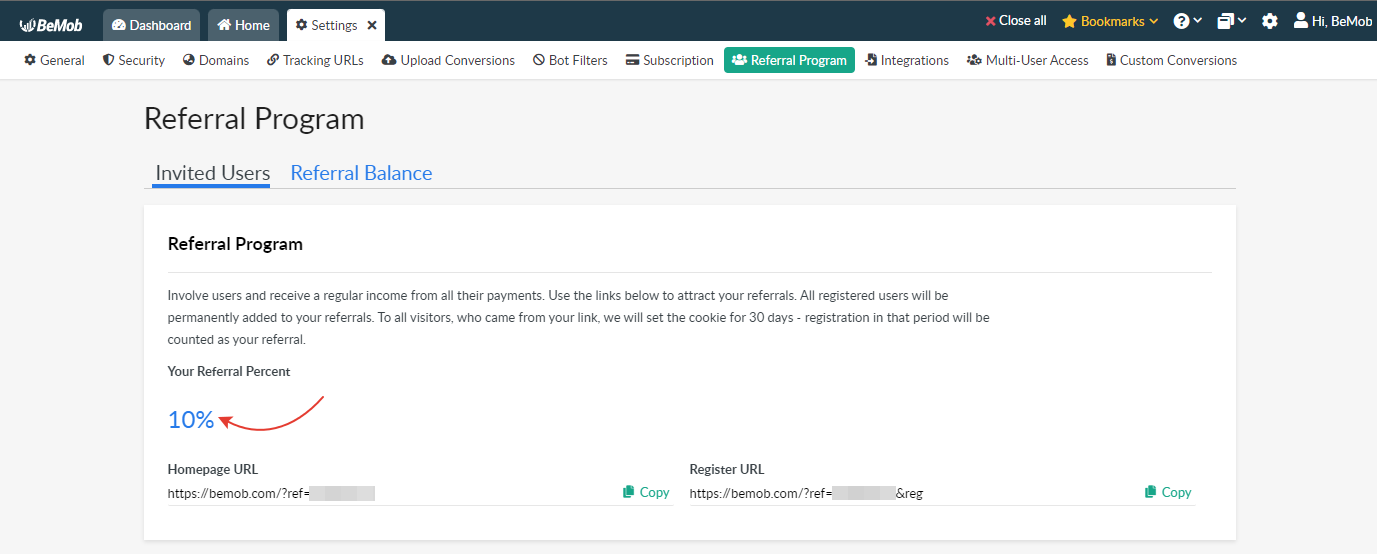Open the General settings section

(54, 60)
